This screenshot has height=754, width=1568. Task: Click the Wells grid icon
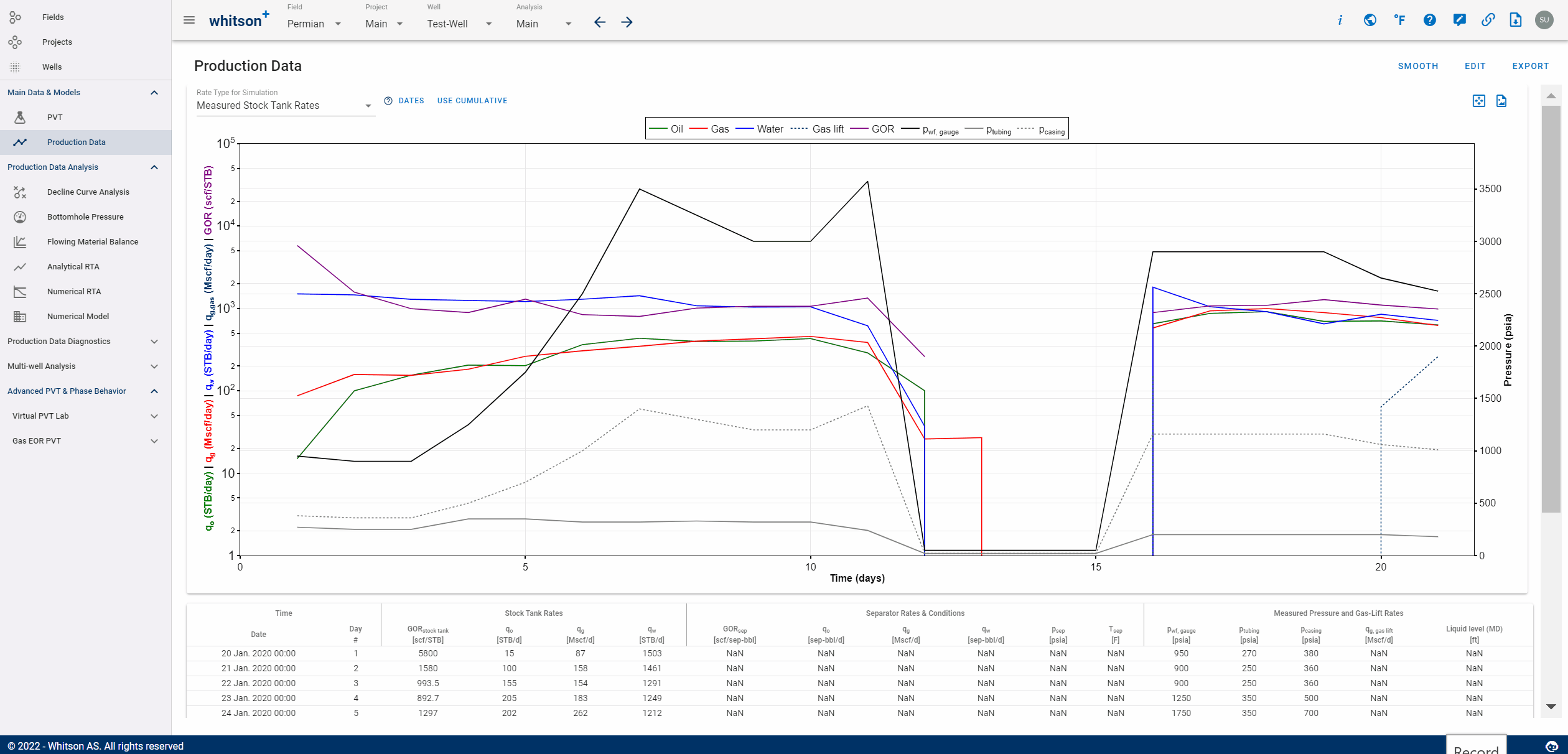click(15, 67)
